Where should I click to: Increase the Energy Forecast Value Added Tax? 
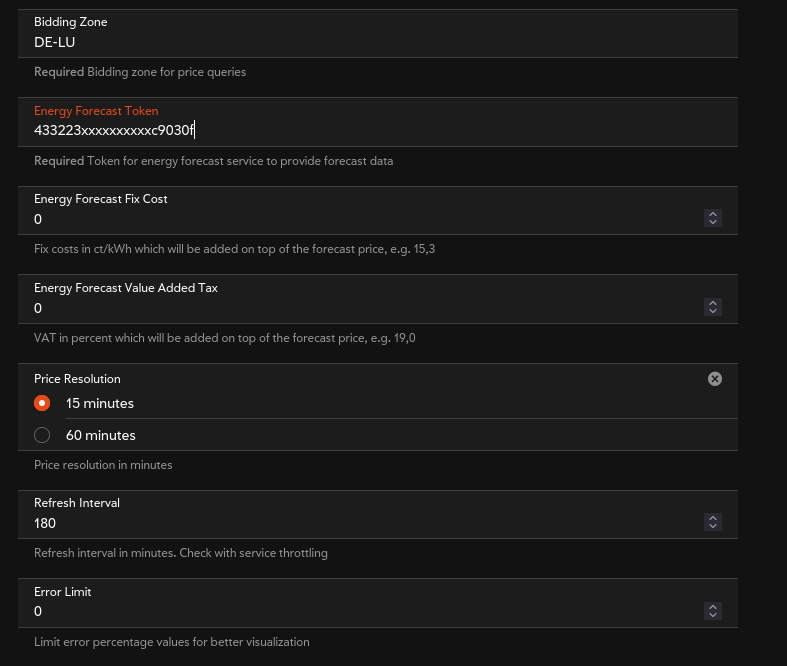point(712,303)
